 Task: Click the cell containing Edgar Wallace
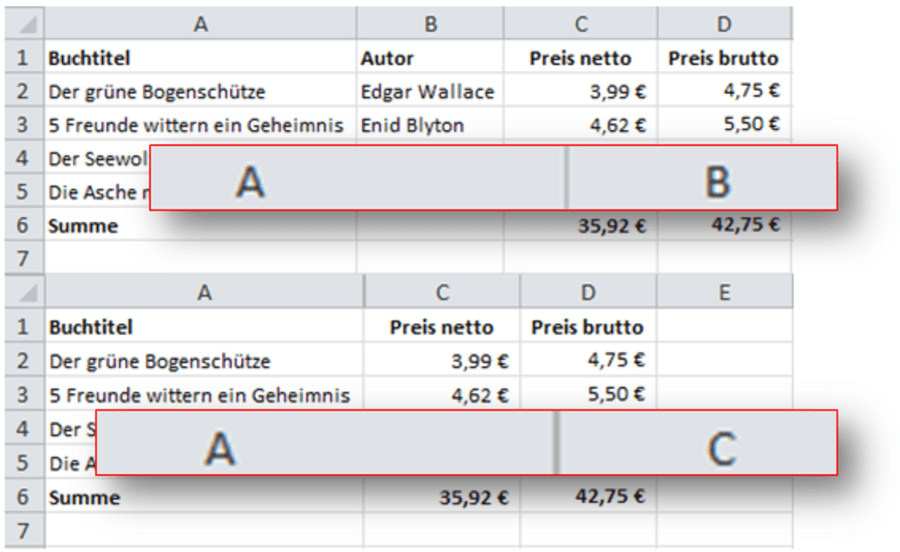click(428, 92)
